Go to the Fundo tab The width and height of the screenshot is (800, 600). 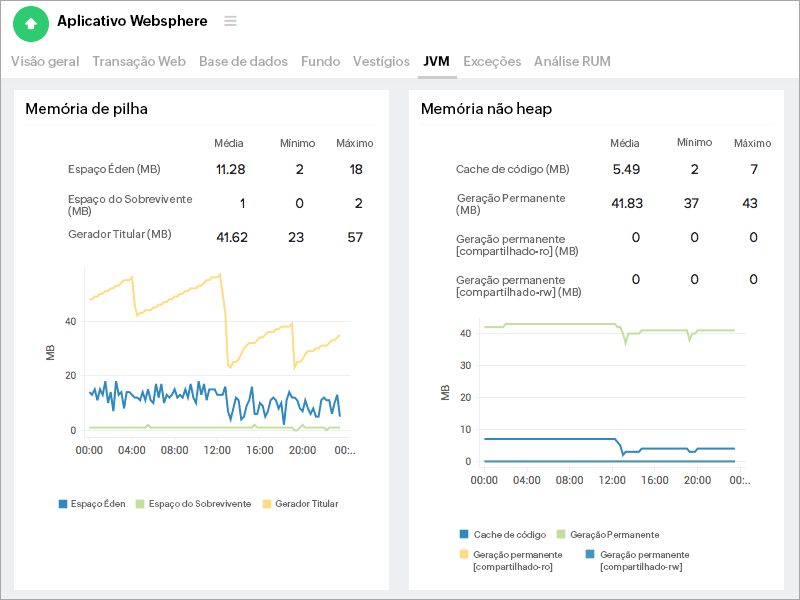(x=321, y=61)
